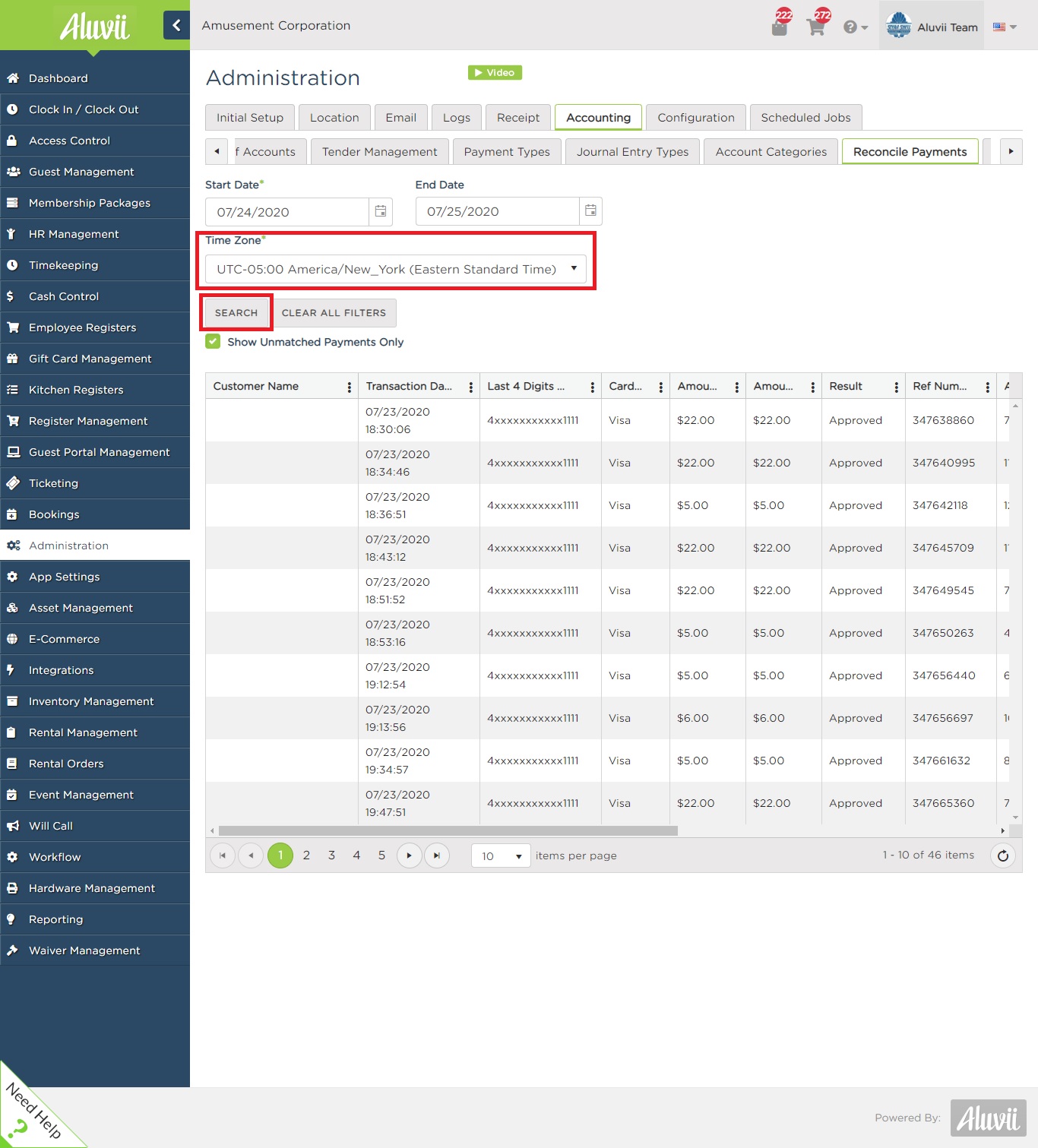Refresh the payments grid
Viewport: 1038px width, 1148px height.
tap(1002, 855)
